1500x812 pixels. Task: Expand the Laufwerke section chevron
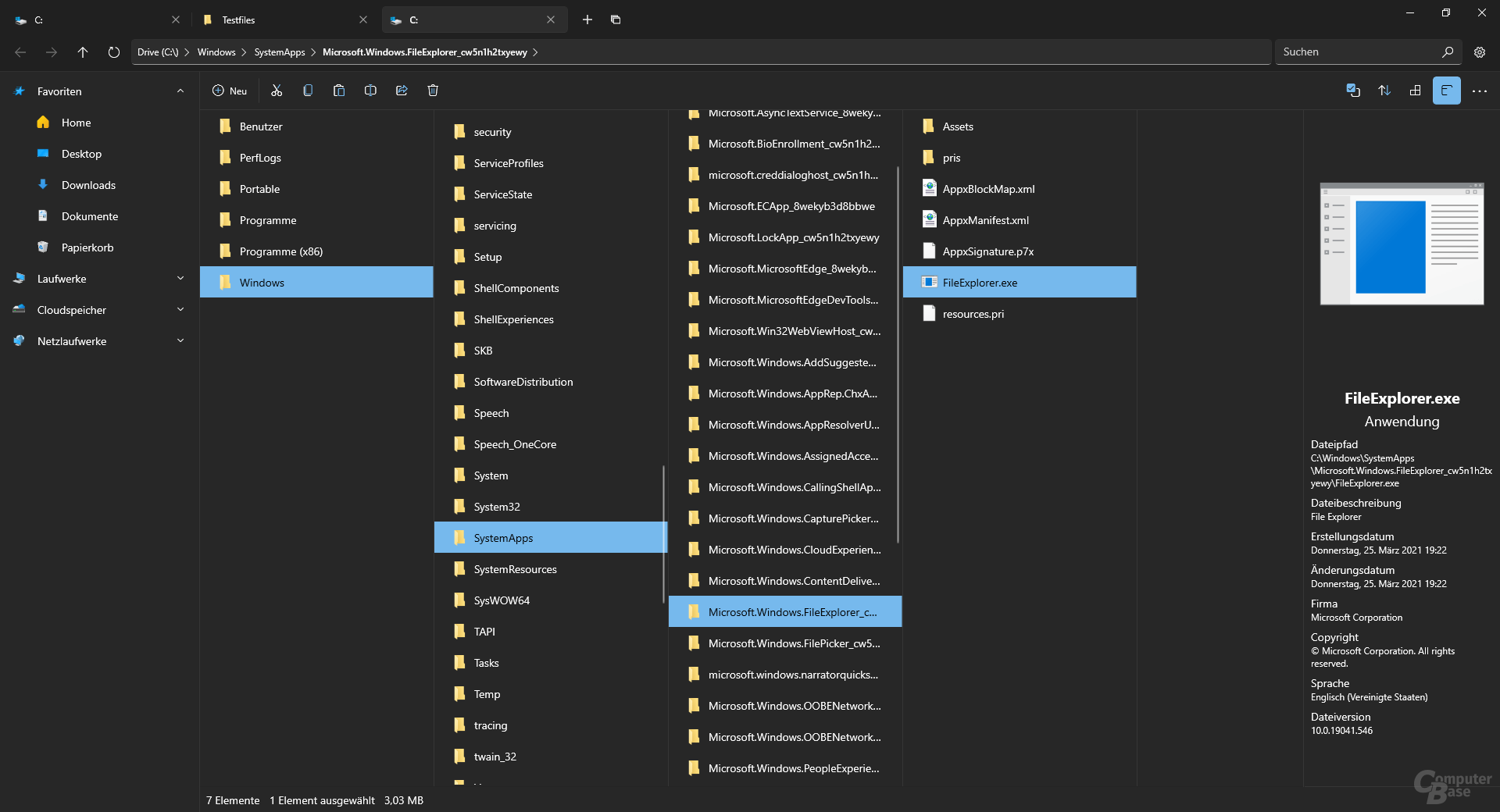click(180, 279)
